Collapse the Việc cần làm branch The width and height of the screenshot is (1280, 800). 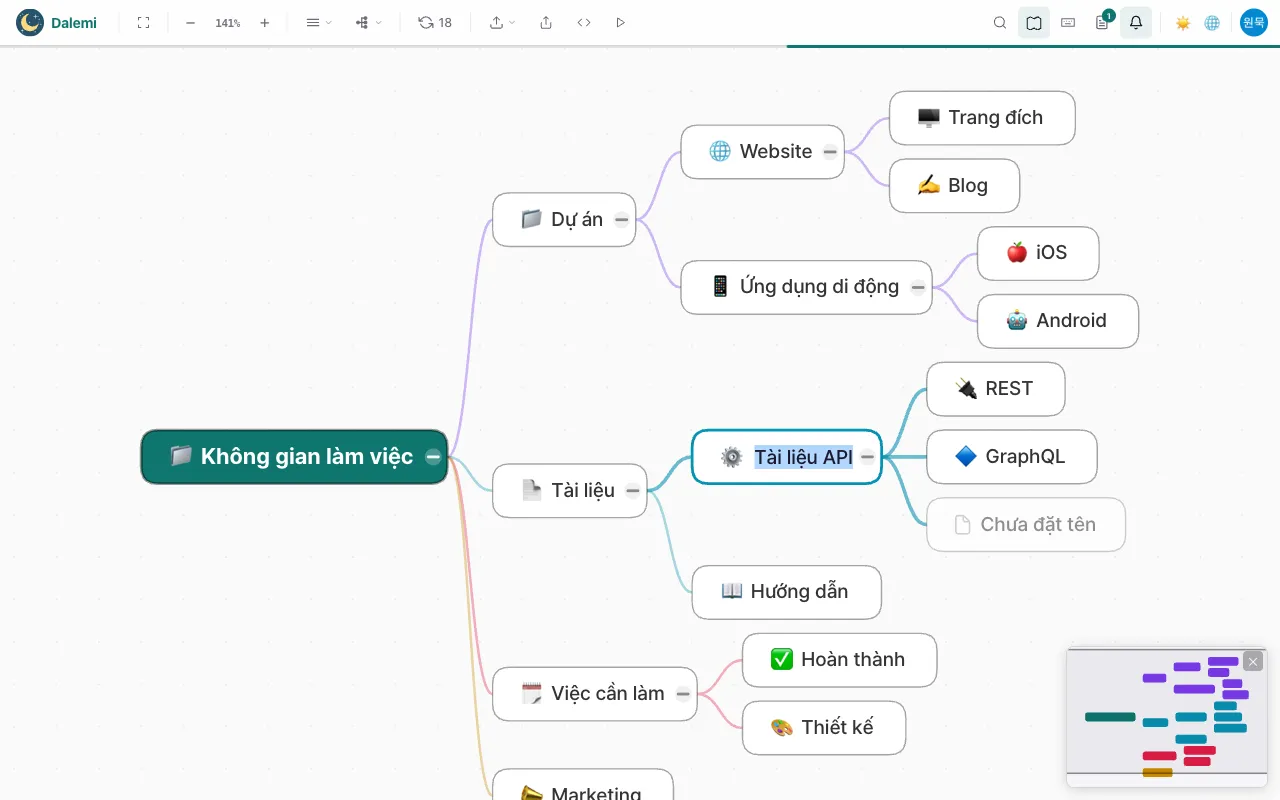coord(683,694)
